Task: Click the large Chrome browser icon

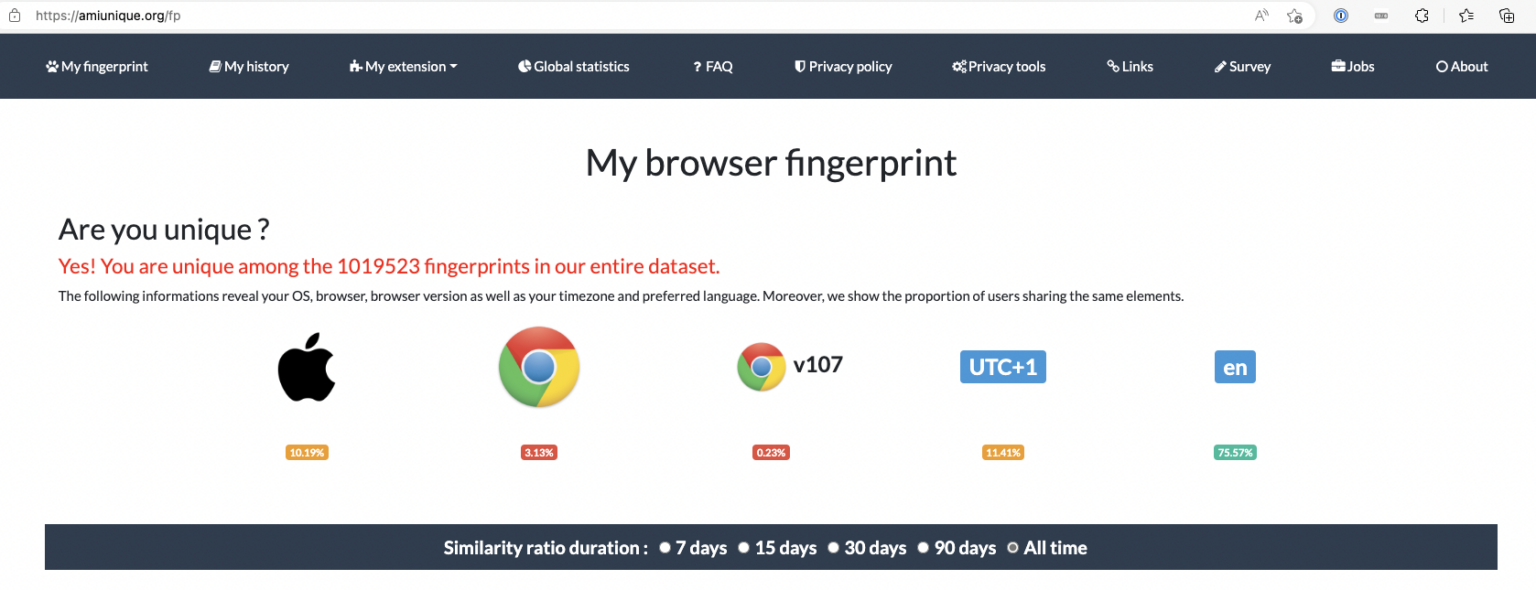Action: point(539,367)
